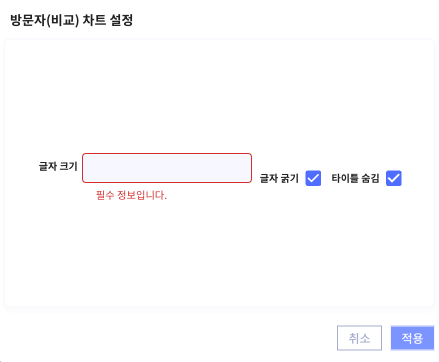Select the empty required font size field

167,168
